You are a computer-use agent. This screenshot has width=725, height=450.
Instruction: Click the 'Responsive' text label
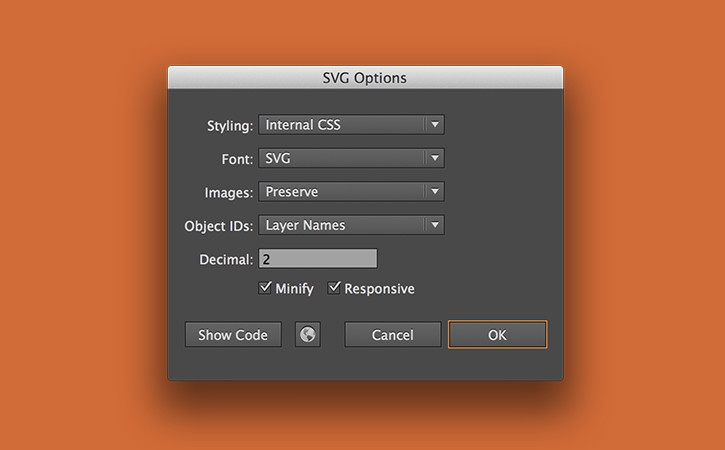[x=379, y=289]
